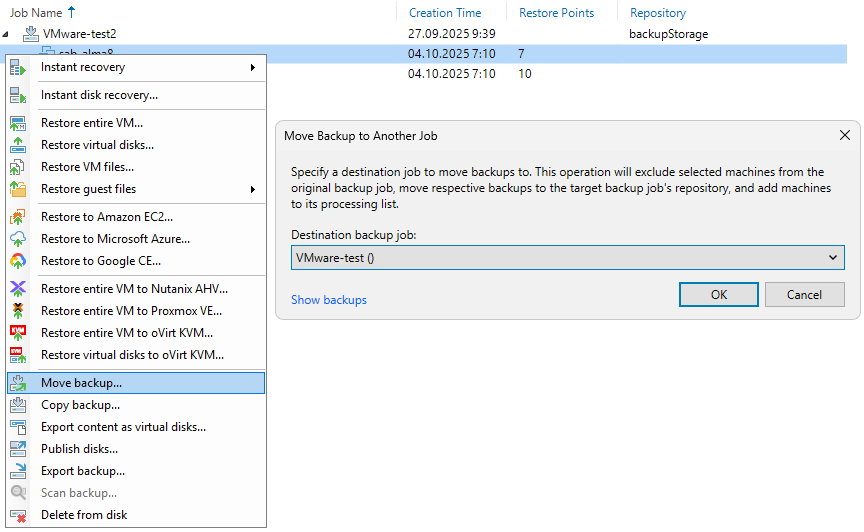Click the Google CE restore icon

[18, 261]
